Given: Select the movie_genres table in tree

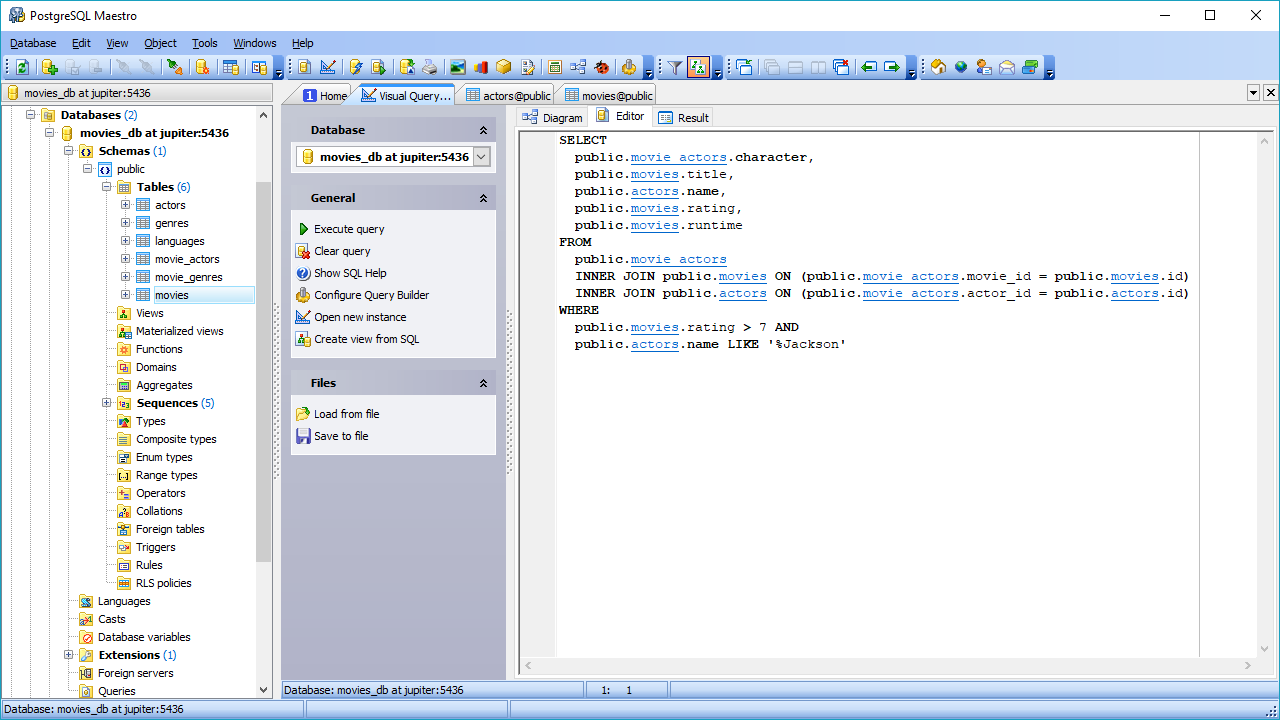Looking at the screenshot, I should point(188,277).
